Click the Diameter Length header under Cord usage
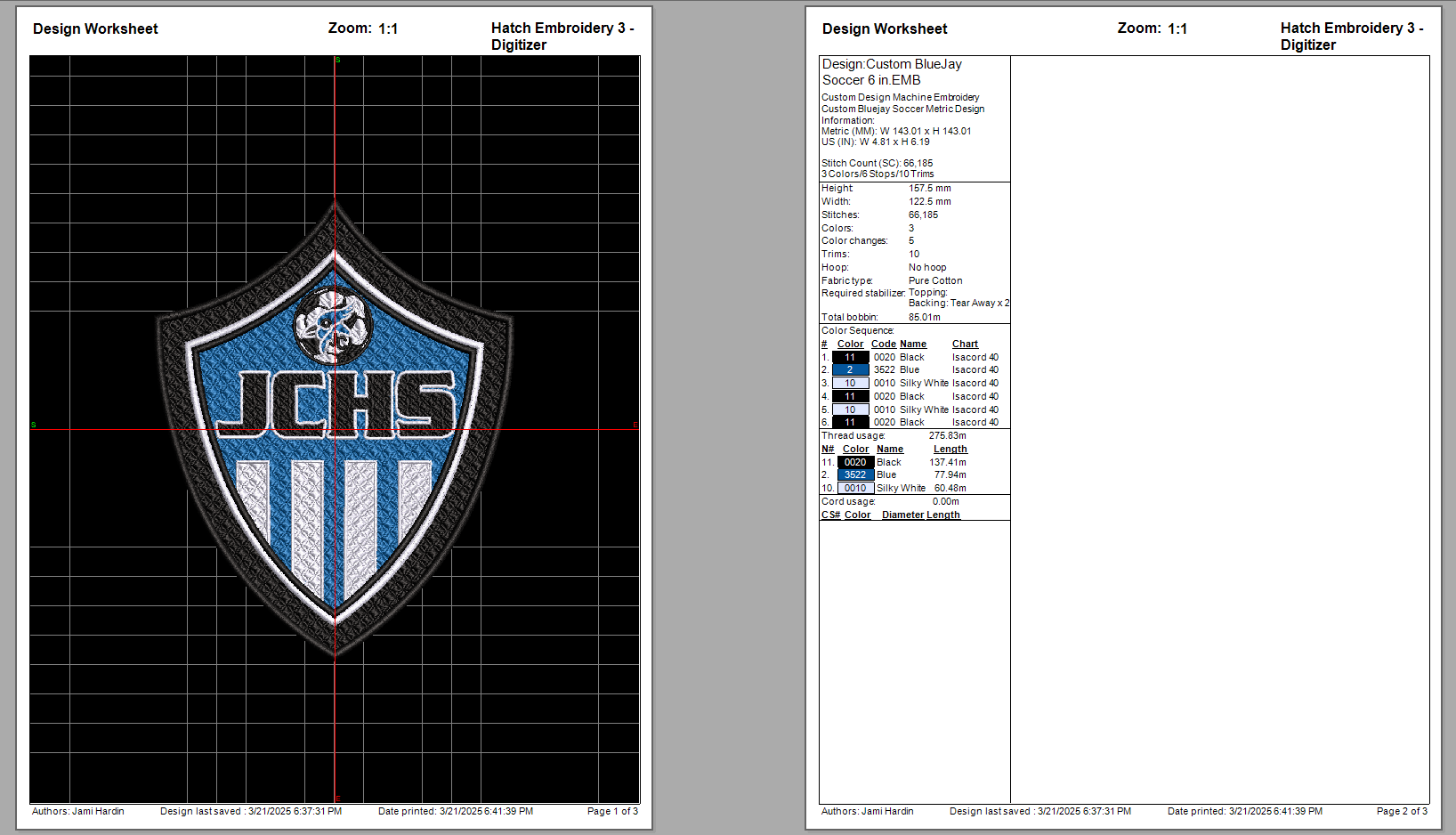This screenshot has width=1456, height=835. point(920,515)
